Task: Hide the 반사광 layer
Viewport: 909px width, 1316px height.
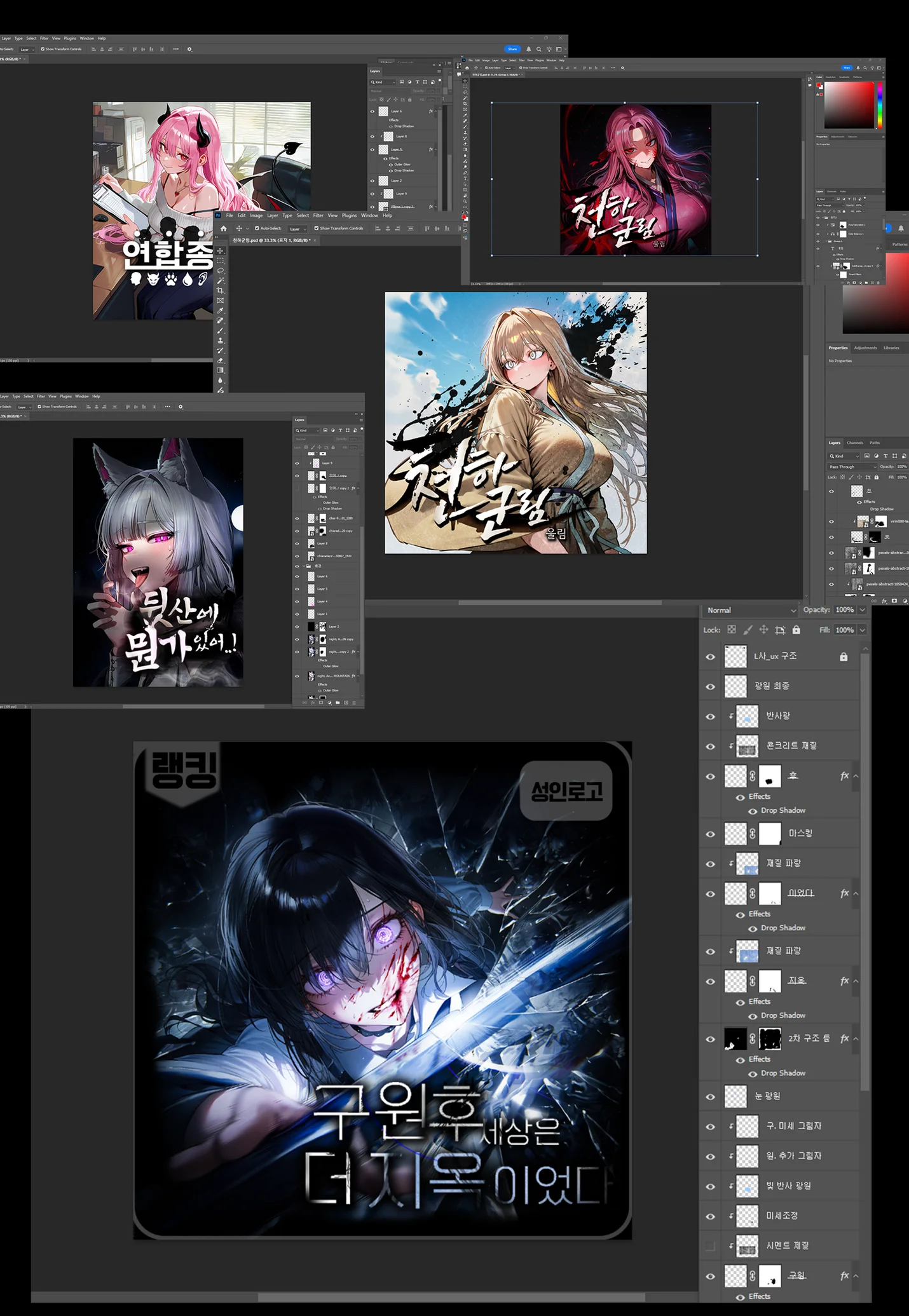Action: click(x=711, y=716)
